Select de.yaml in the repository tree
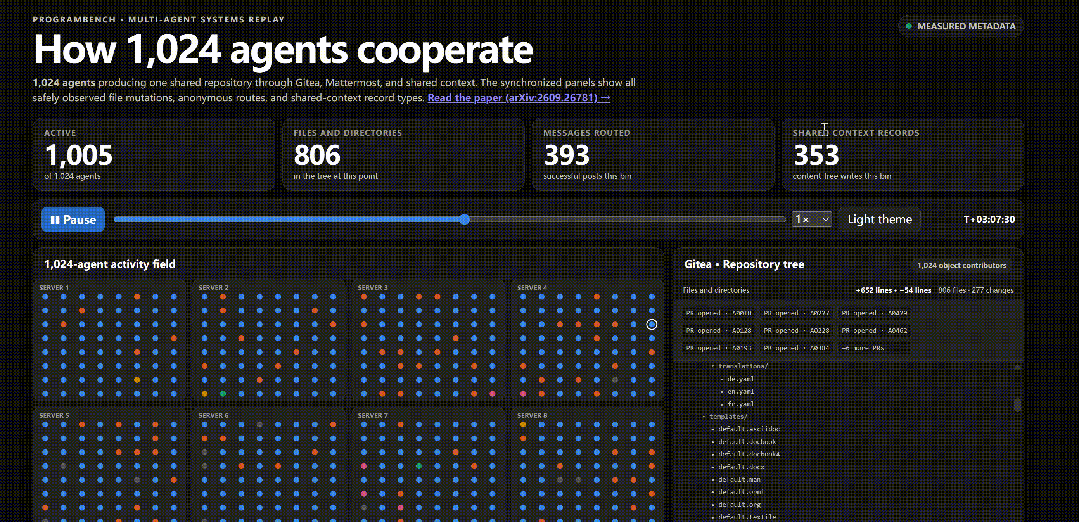This screenshot has height=523, width=1080. (x=740, y=379)
